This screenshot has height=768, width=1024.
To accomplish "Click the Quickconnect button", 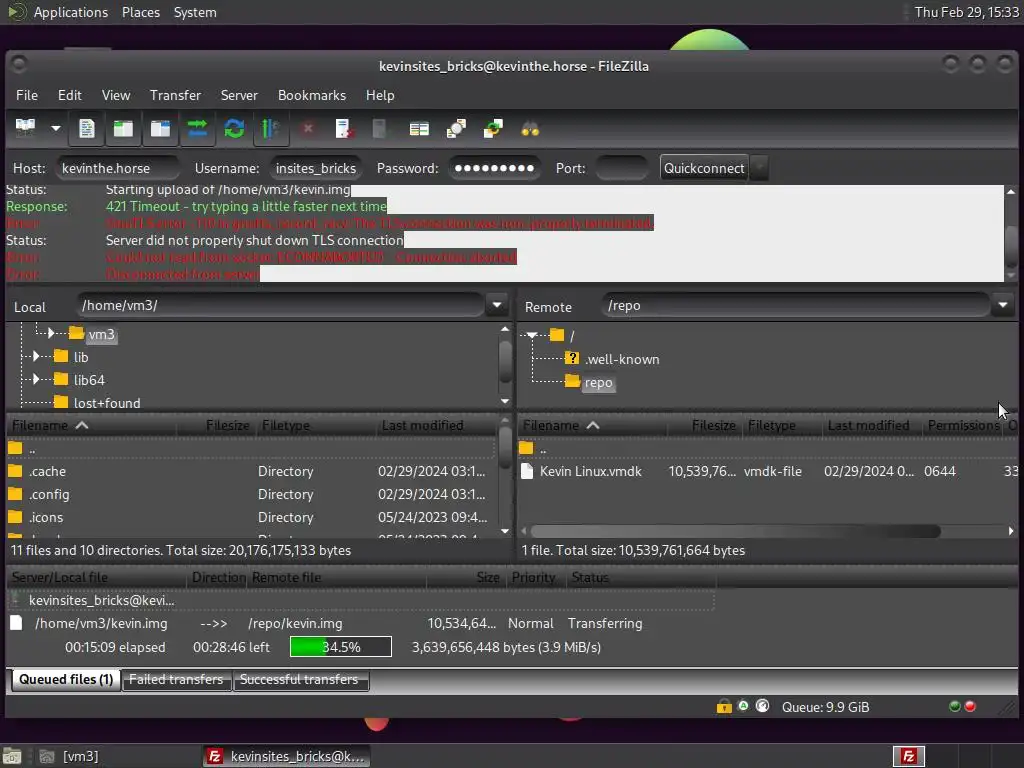I will coord(704,168).
